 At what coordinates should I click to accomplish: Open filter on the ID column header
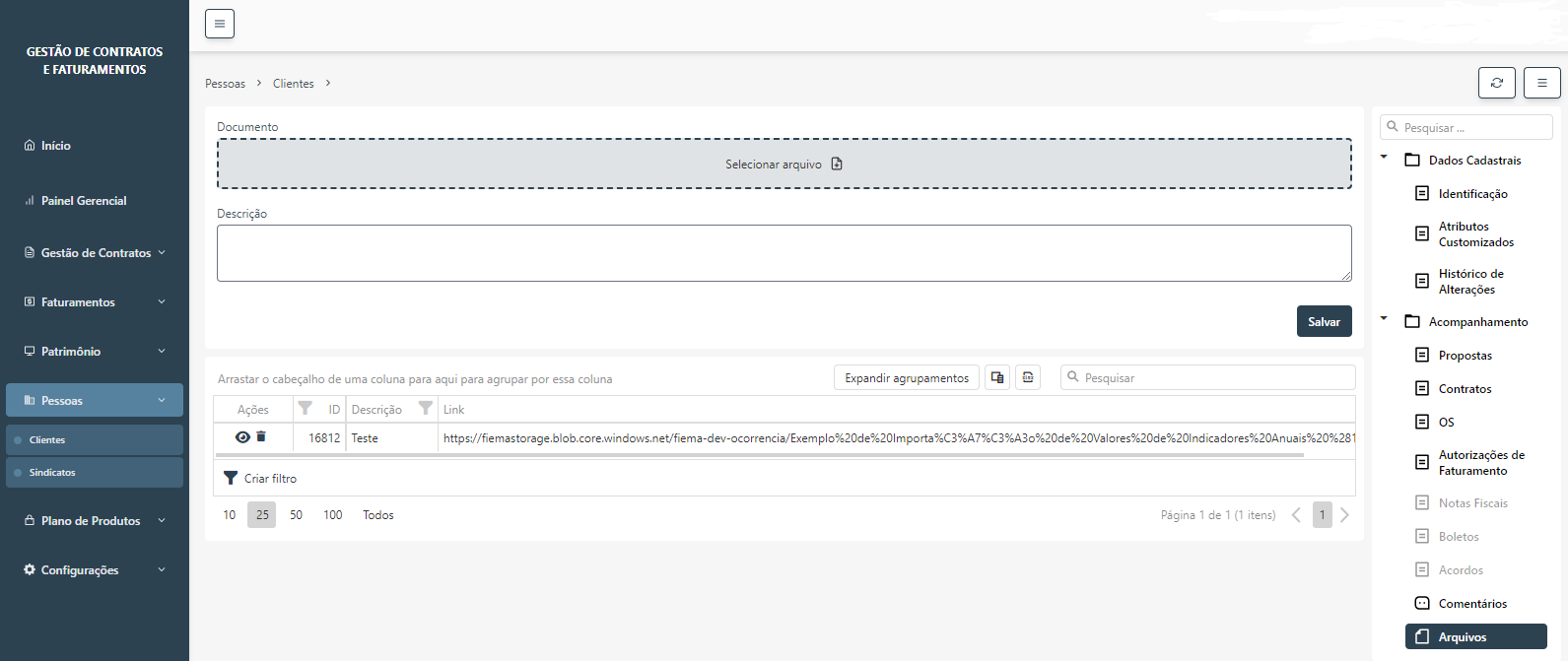click(306, 409)
